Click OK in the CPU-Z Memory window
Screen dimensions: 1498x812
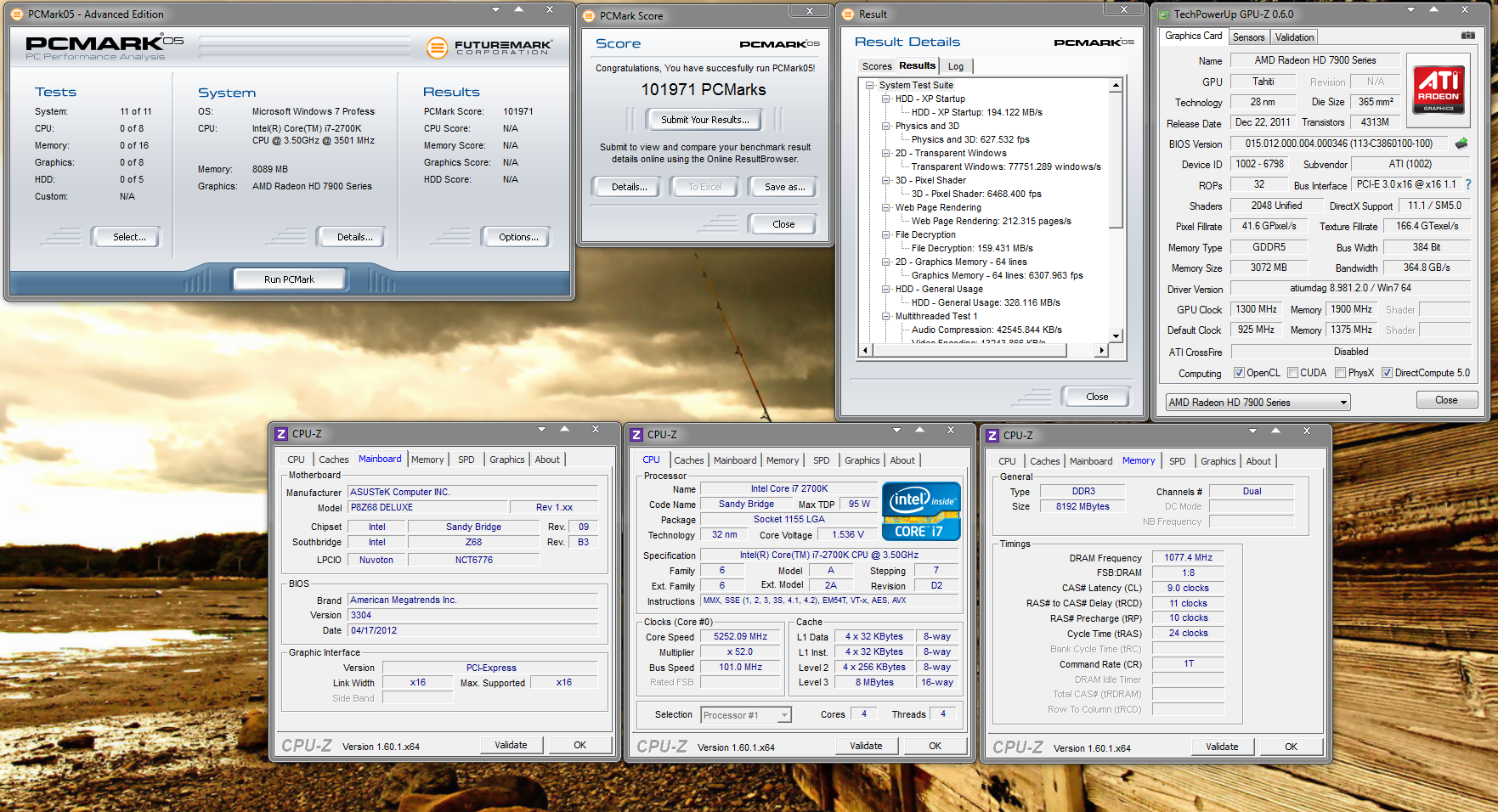[x=1291, y=747]
